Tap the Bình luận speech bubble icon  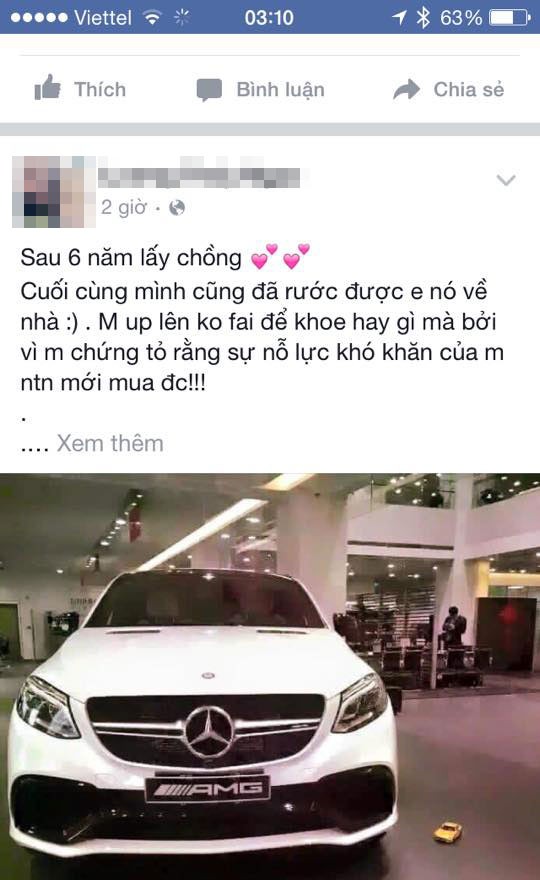coord(209,90)
